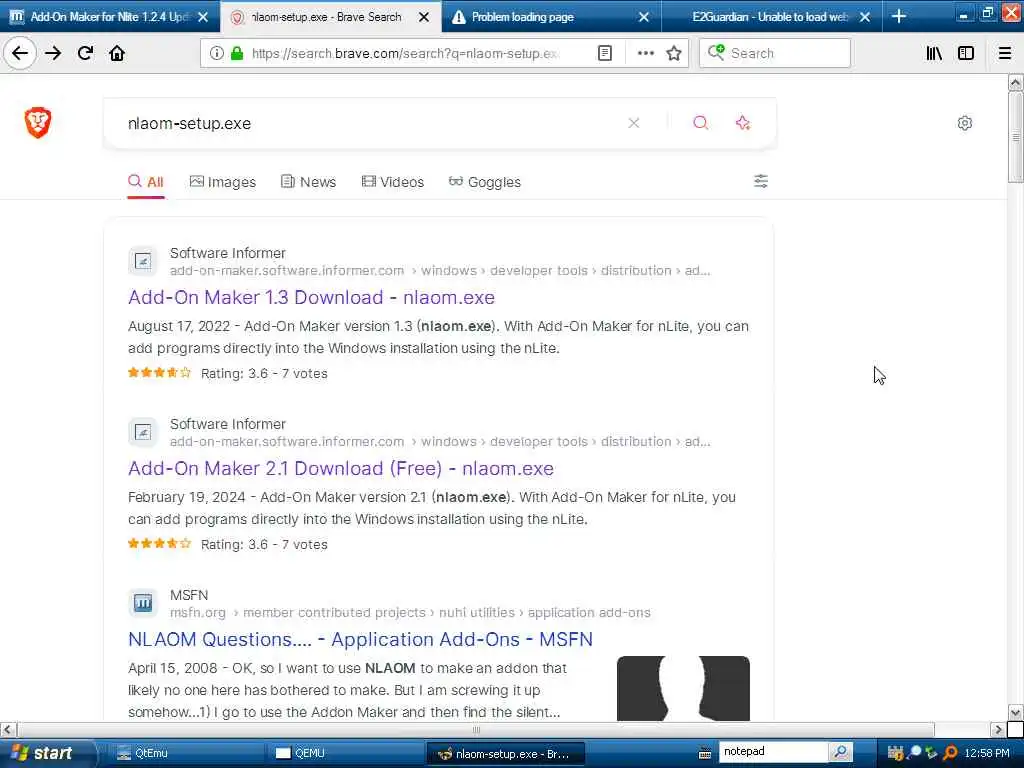Close the nlaom-setup.exe Brave Search tab
Image resolution: width=1024 pixels, height=768 pixels.
(x=424, y=17)
